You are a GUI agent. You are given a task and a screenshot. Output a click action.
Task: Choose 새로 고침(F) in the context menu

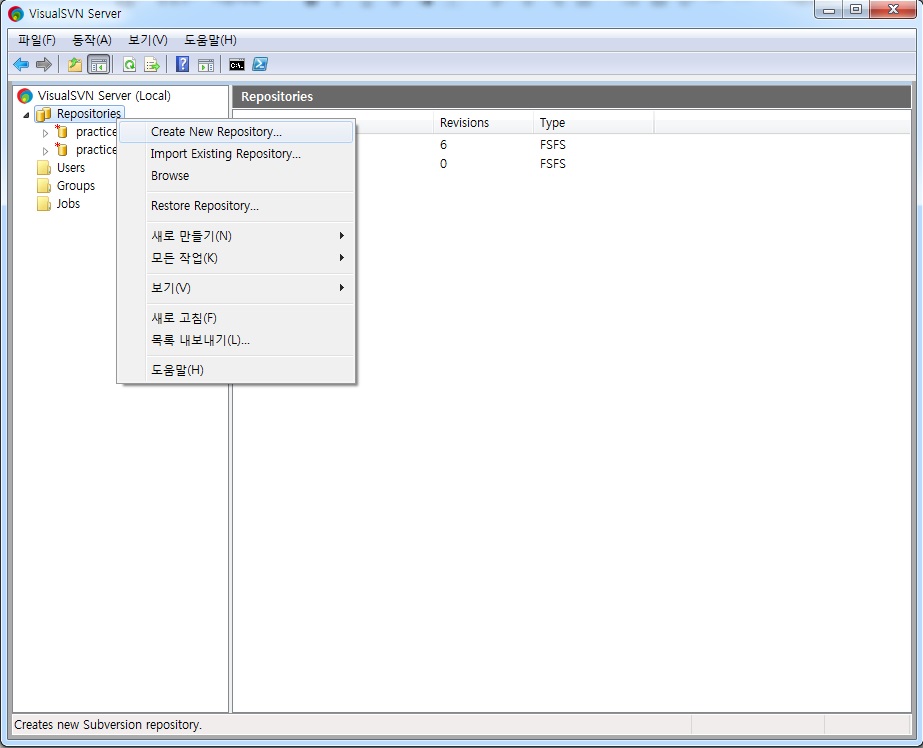pyautogui.click(x=236, y=318)
